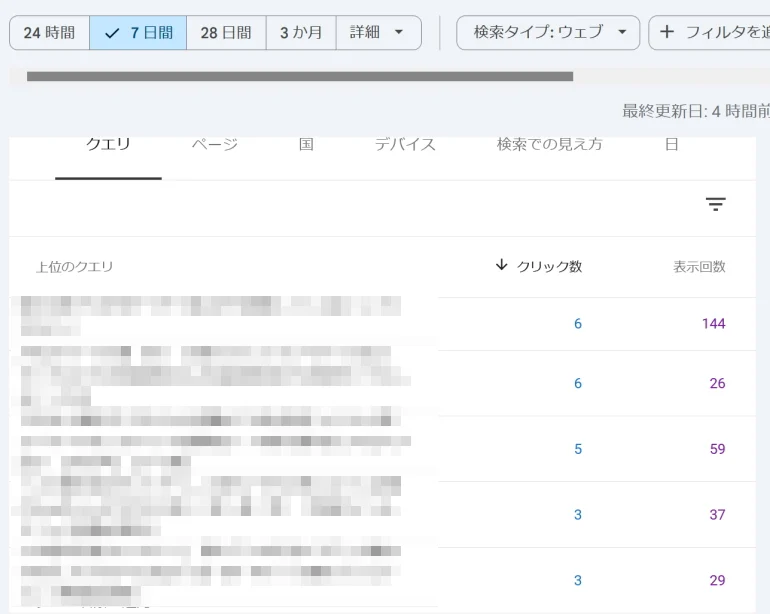Image resolution: width=770 pixels, height=614 pixels.
Task: Open the クエリ tab
Action: point(108,145)
